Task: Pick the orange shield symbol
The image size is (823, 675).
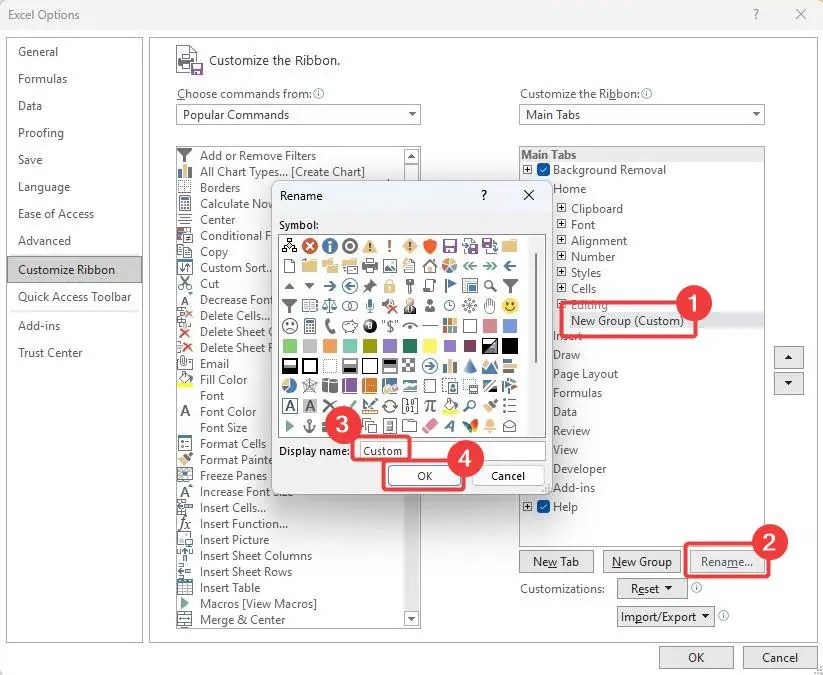Action: coord(430,246)
